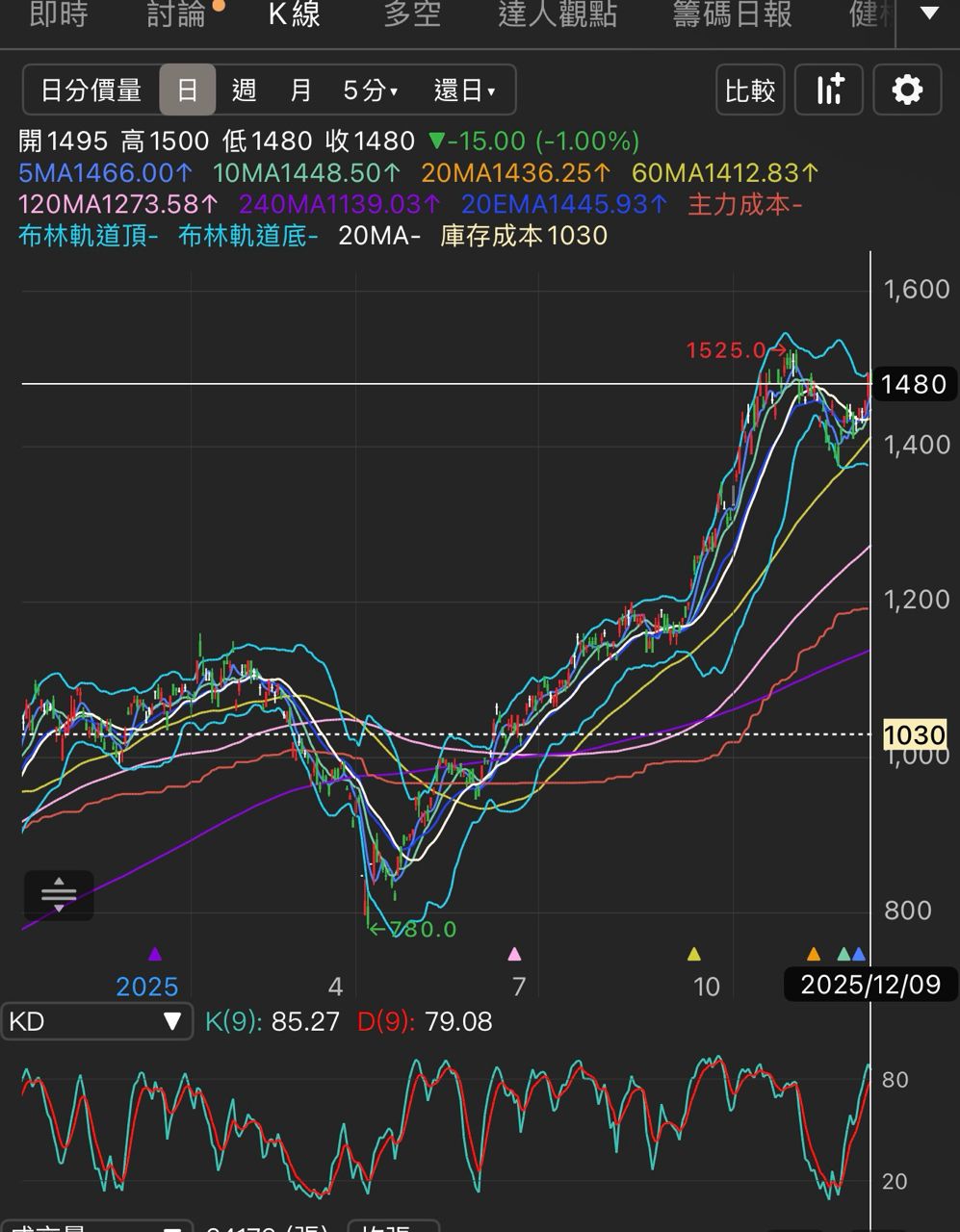Tap the pink event triangle near July
Viewport: 960px width, 1232px height.
[x=514, y=955]
